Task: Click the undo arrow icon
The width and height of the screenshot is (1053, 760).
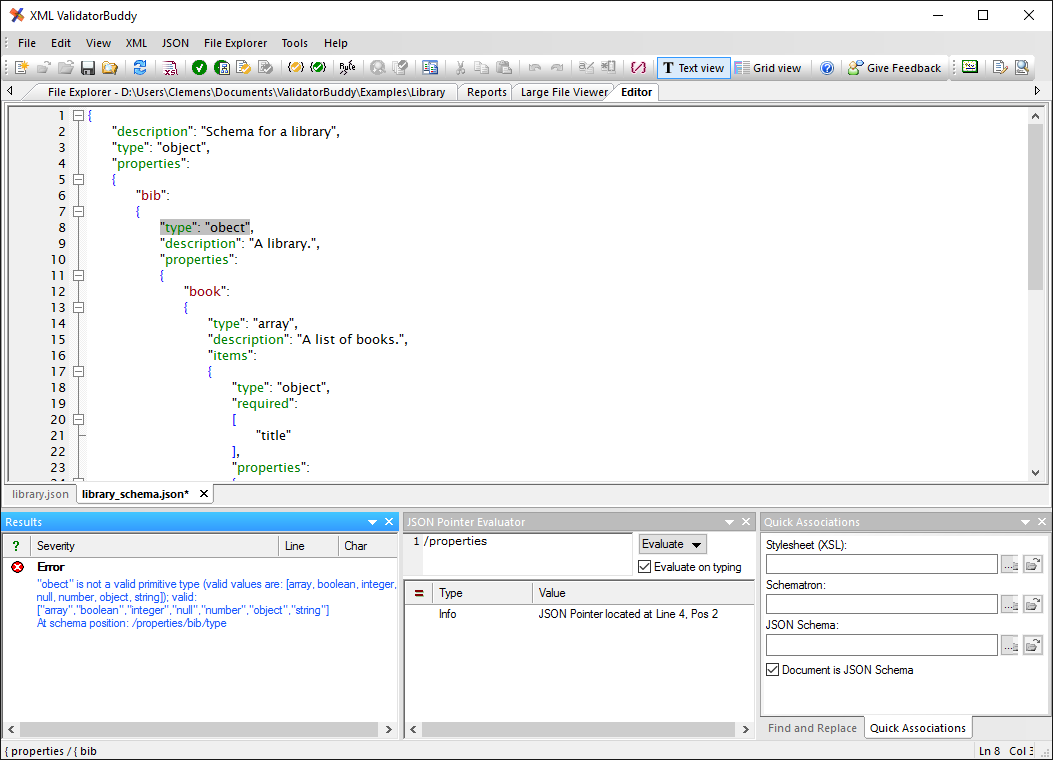Action: [x=535, y=67]
